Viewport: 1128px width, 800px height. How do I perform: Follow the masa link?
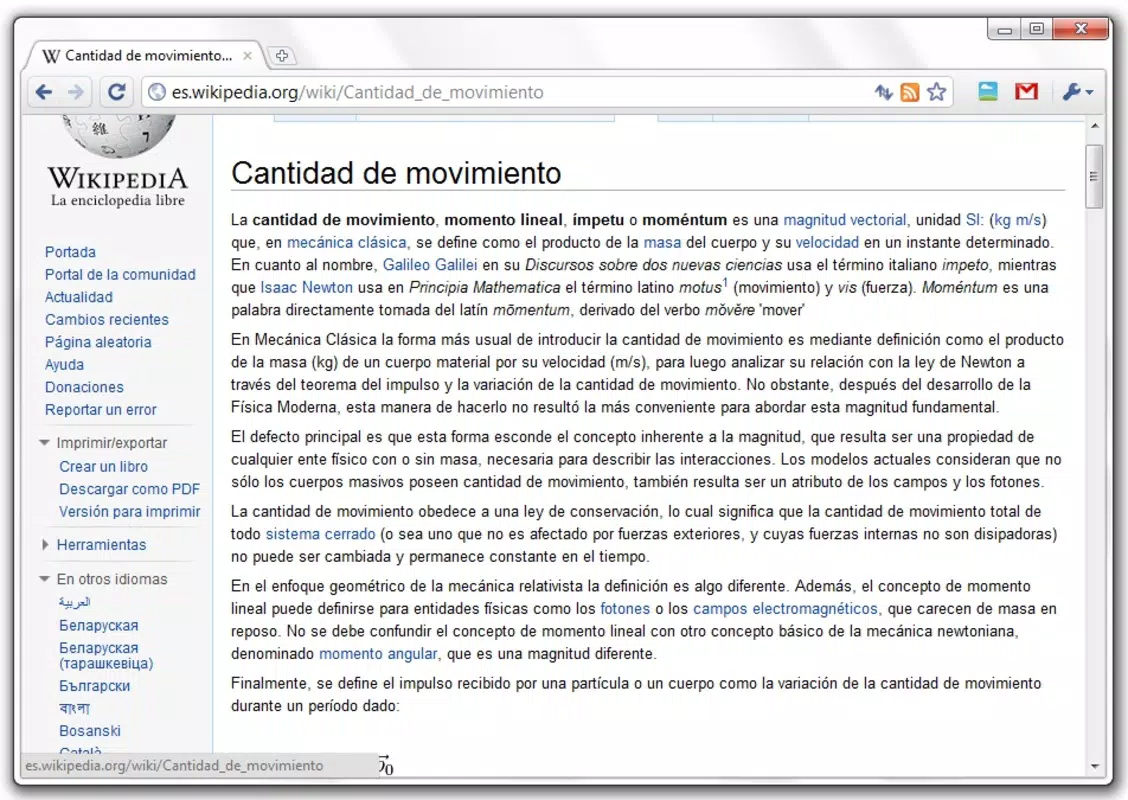coord(662,242)
